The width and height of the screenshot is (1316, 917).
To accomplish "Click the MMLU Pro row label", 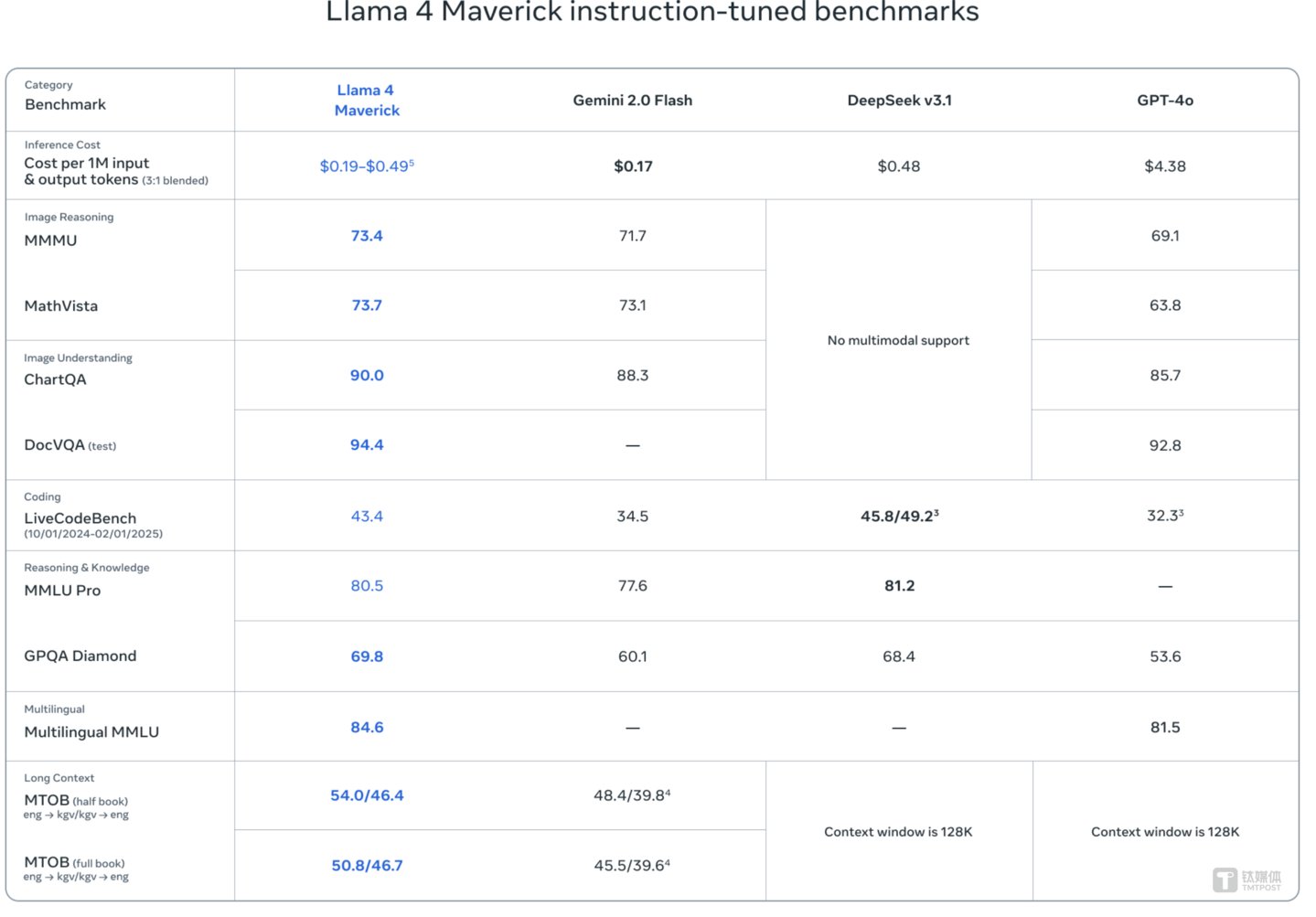I will point(63,591).
